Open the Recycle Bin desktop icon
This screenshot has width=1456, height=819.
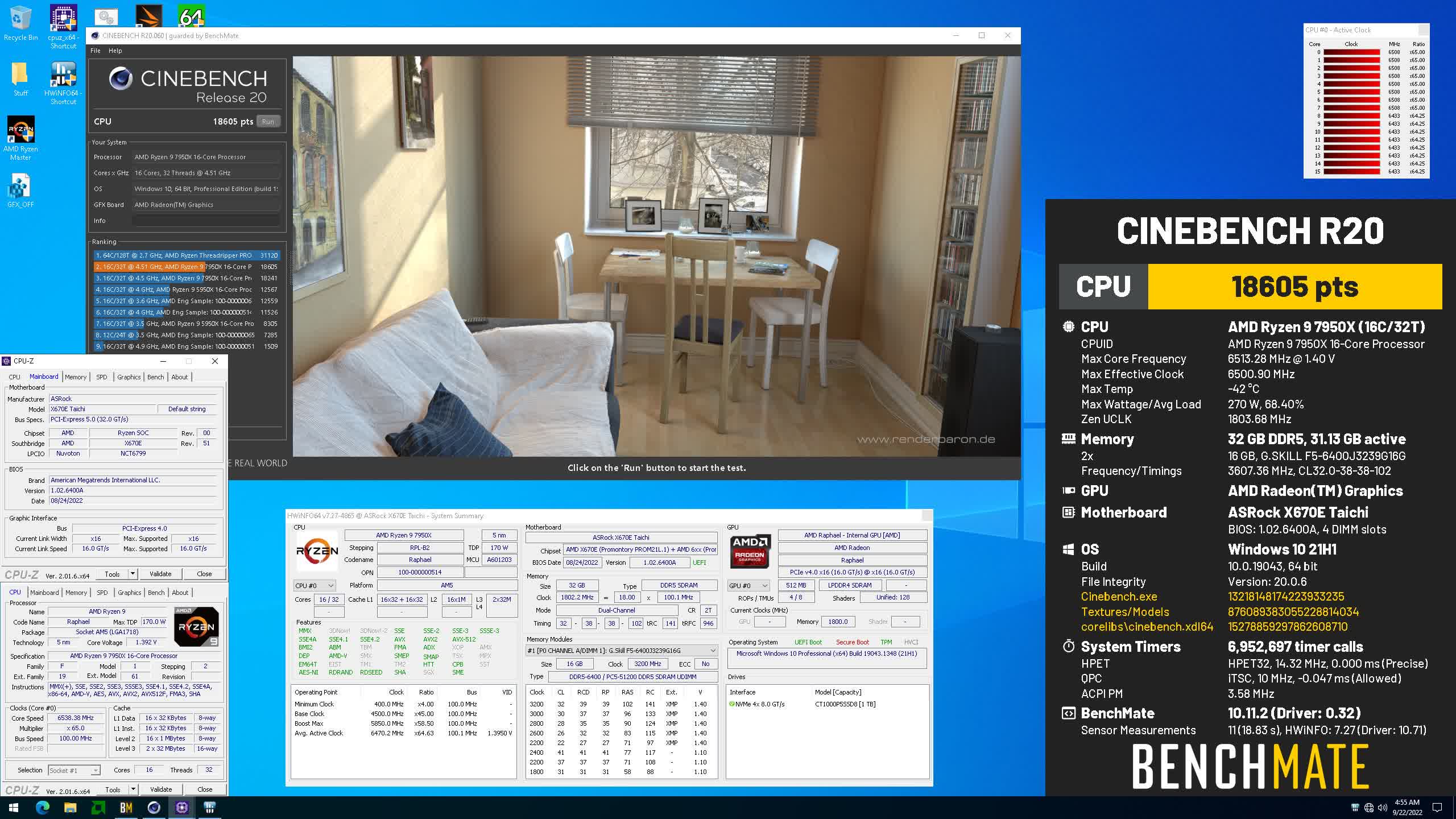pos(20,23)
